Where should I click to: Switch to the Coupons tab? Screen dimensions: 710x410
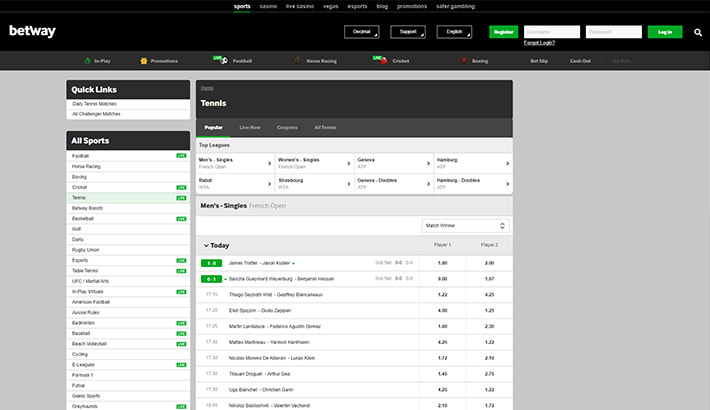(x=288, y=128)
